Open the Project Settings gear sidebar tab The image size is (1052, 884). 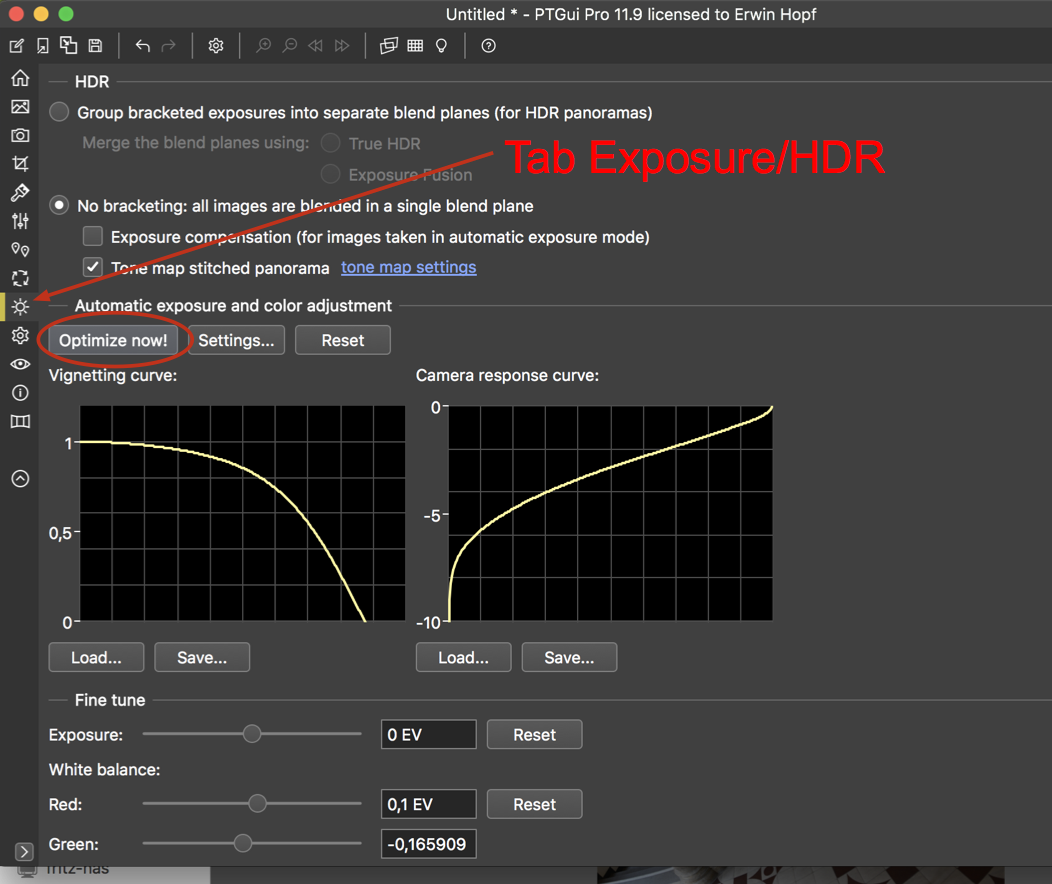tap(20, 335)
